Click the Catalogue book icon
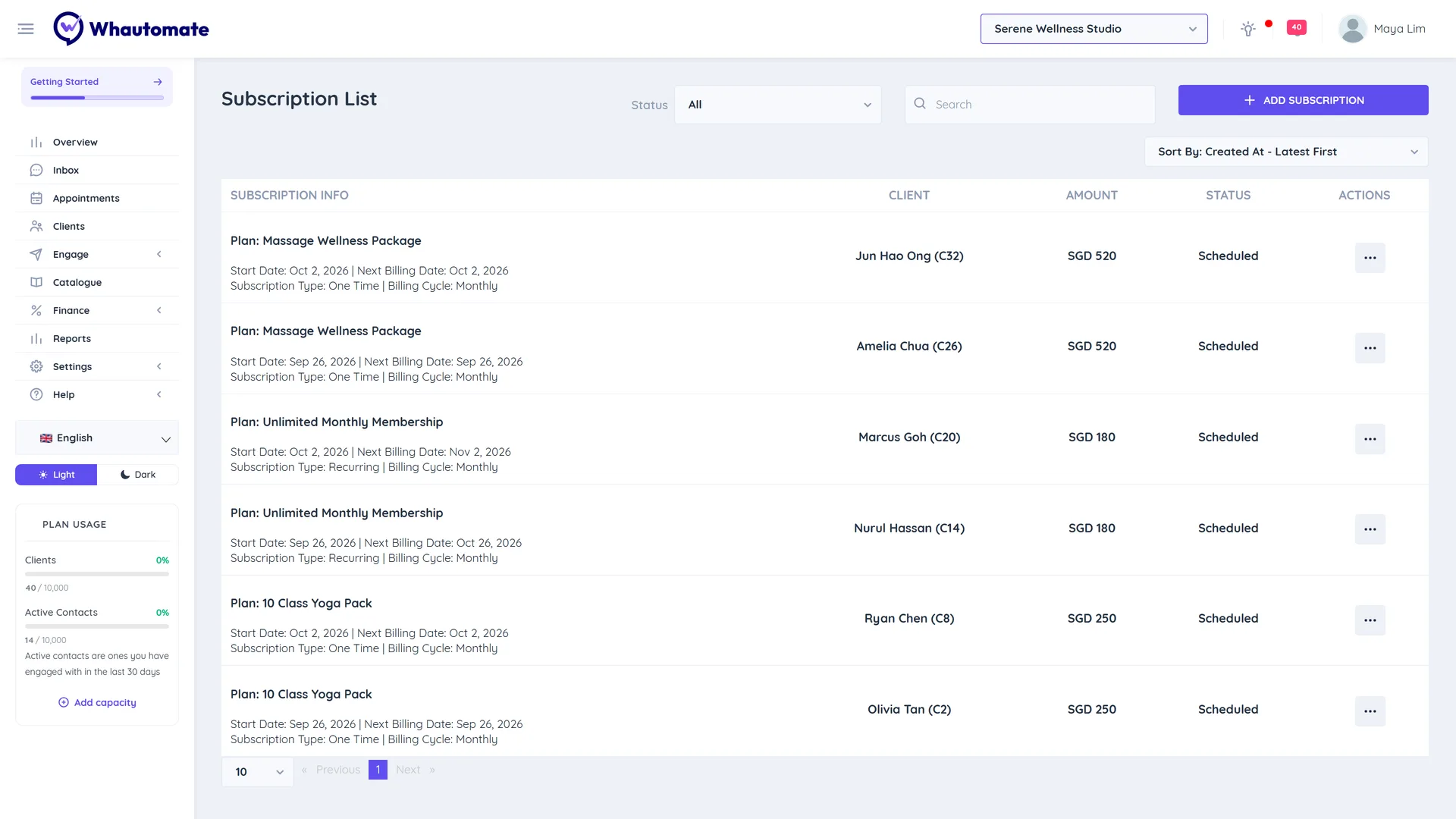 pos(36,283)
